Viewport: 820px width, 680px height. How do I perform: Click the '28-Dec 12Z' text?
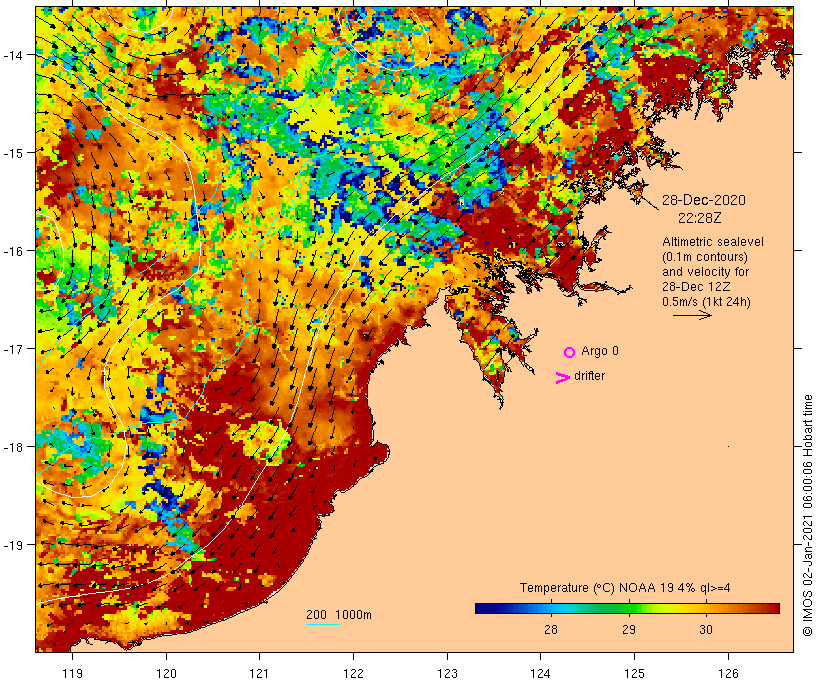coord(696,287)
